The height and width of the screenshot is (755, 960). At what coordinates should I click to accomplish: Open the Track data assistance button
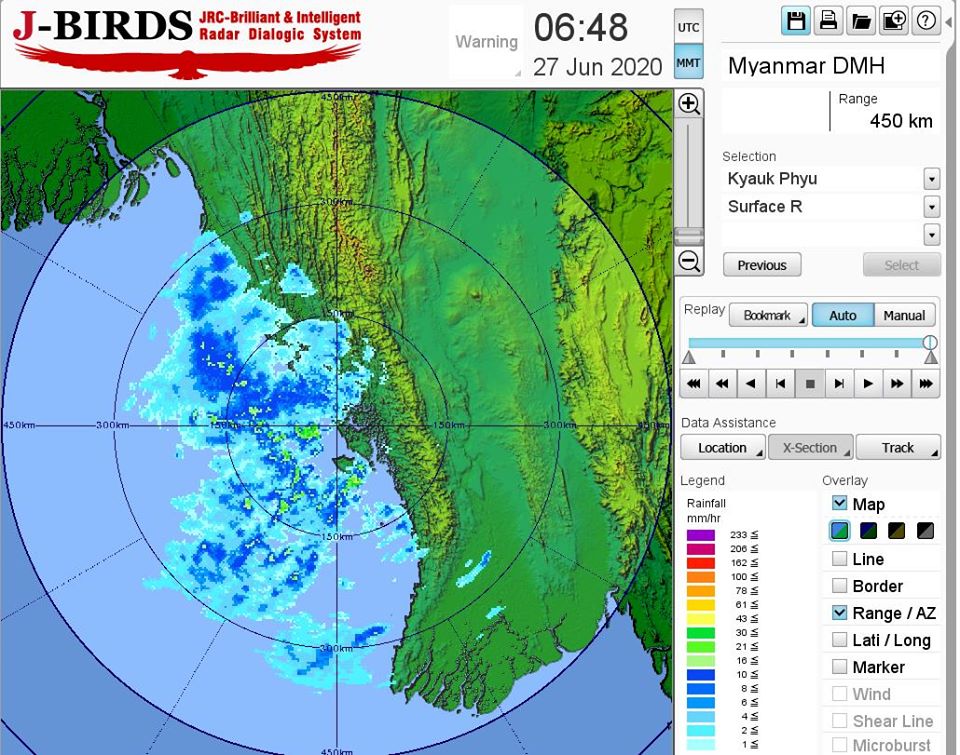click(897, 447)
